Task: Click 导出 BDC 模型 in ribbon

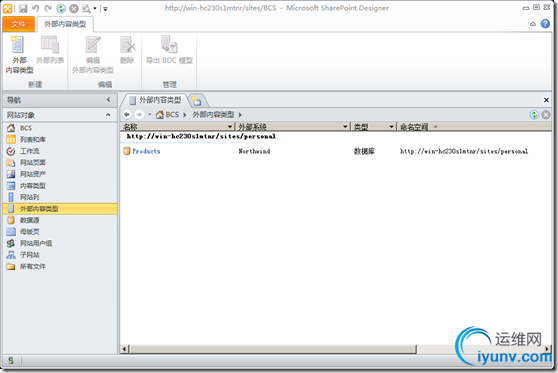Action: (x=169, y=50)
